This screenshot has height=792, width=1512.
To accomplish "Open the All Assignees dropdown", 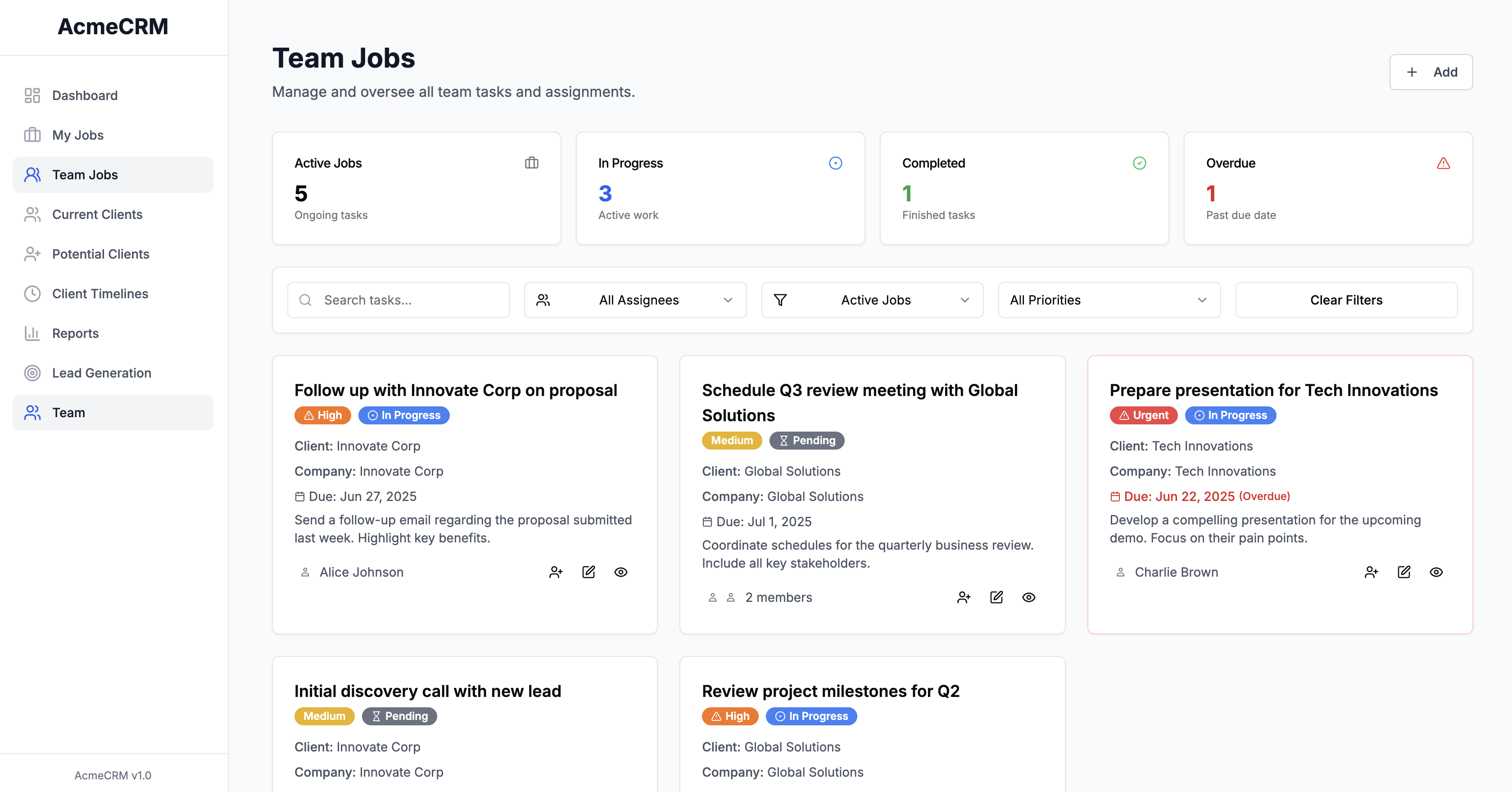I will (x=635, y=300).
